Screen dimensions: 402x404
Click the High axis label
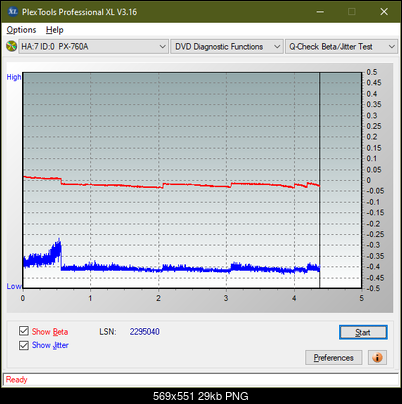tap(14, 77)
